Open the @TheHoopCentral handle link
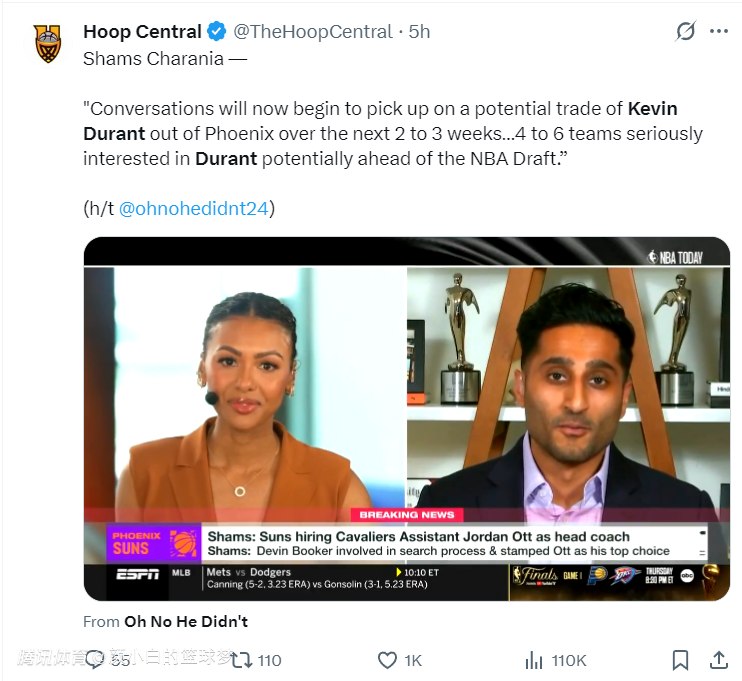 313,32
